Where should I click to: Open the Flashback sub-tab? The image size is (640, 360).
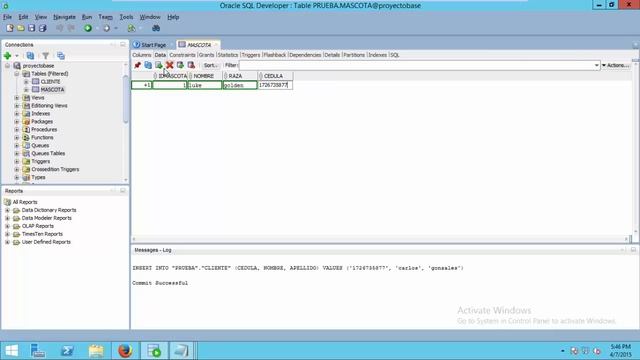(275, 55)
